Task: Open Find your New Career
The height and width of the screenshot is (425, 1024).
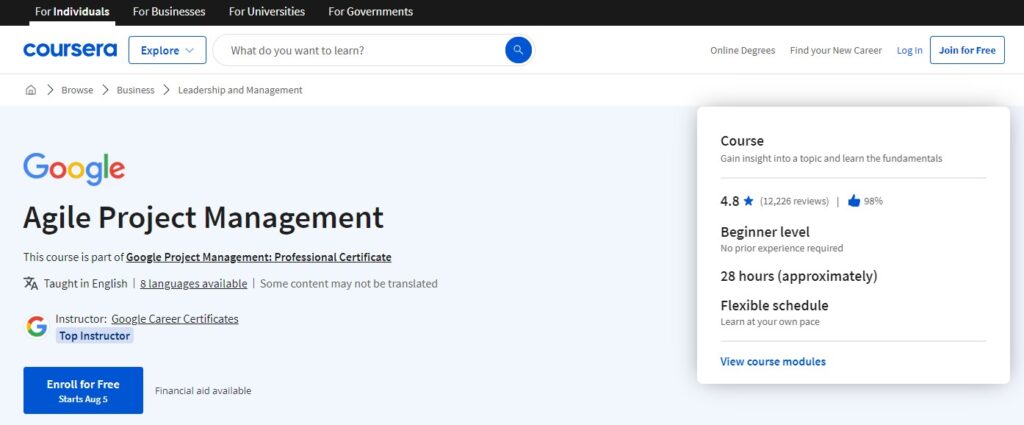Action: (835, 50)
